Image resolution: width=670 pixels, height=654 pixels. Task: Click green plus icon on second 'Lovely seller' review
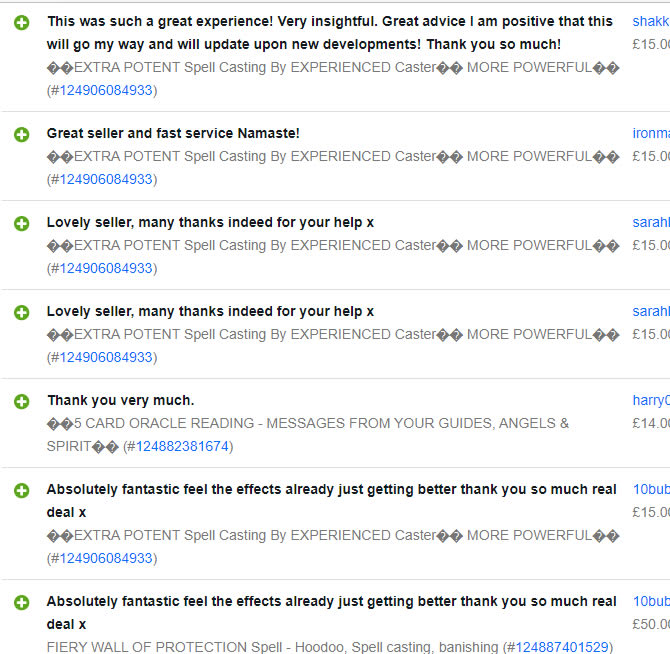[21, 312]
